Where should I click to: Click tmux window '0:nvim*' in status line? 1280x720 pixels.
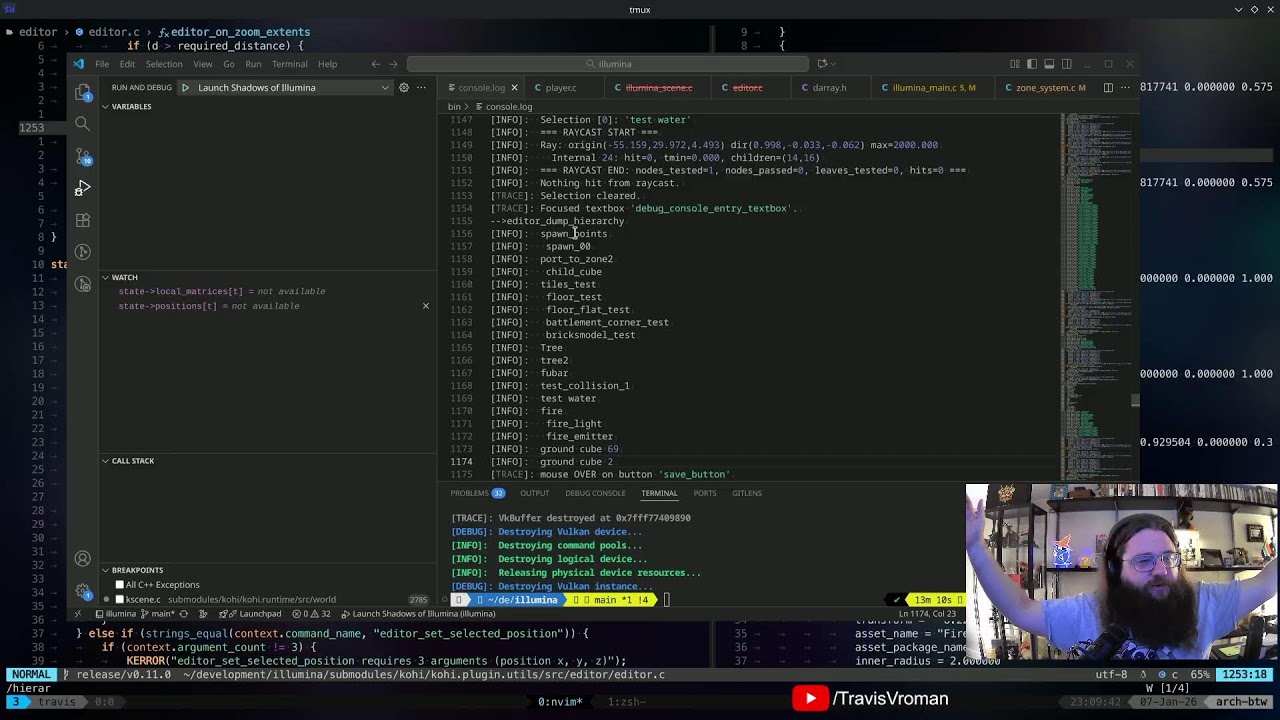click(560, 702)
